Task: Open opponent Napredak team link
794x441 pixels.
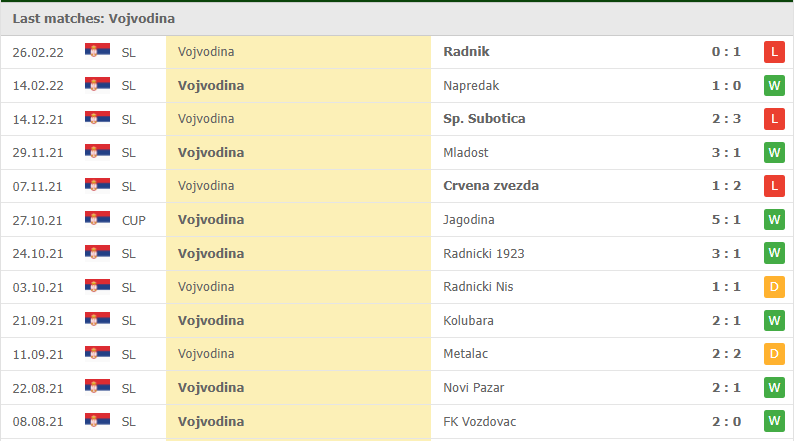Action: (x=471, y=86)
